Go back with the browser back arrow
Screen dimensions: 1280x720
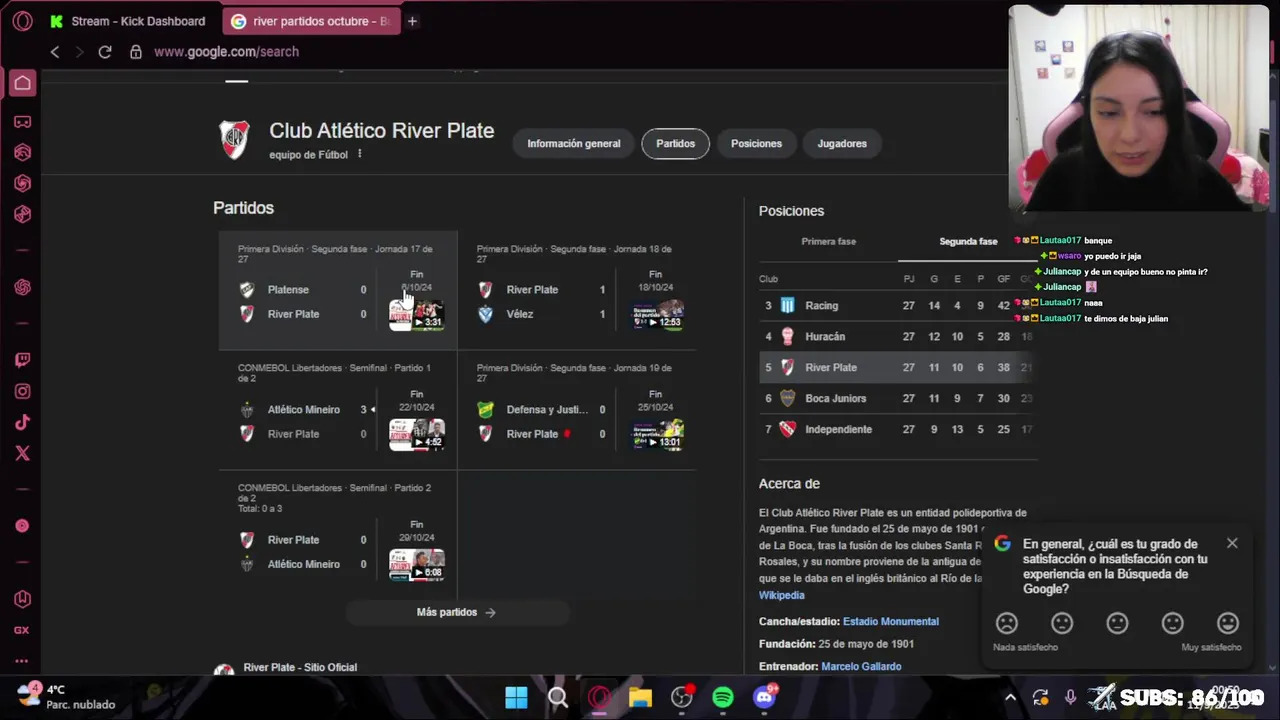point(55,52)
